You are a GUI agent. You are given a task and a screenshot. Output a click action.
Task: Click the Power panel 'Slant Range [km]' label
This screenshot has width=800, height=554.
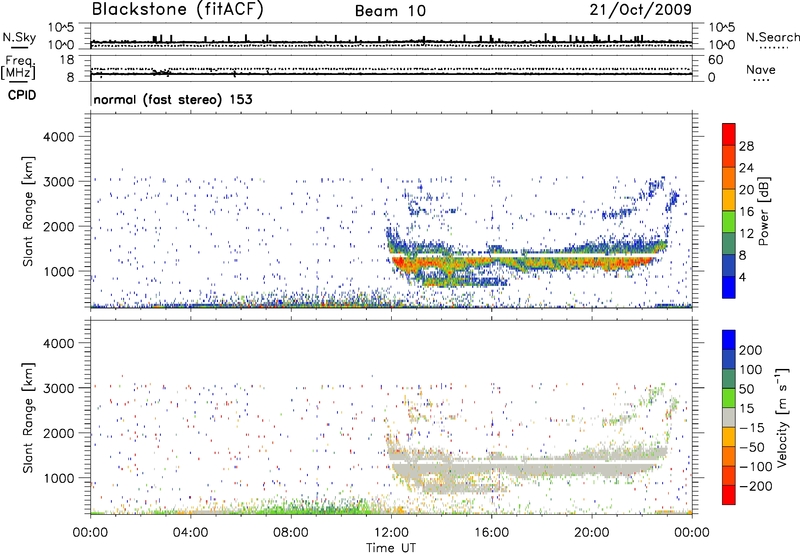point(28,211)
